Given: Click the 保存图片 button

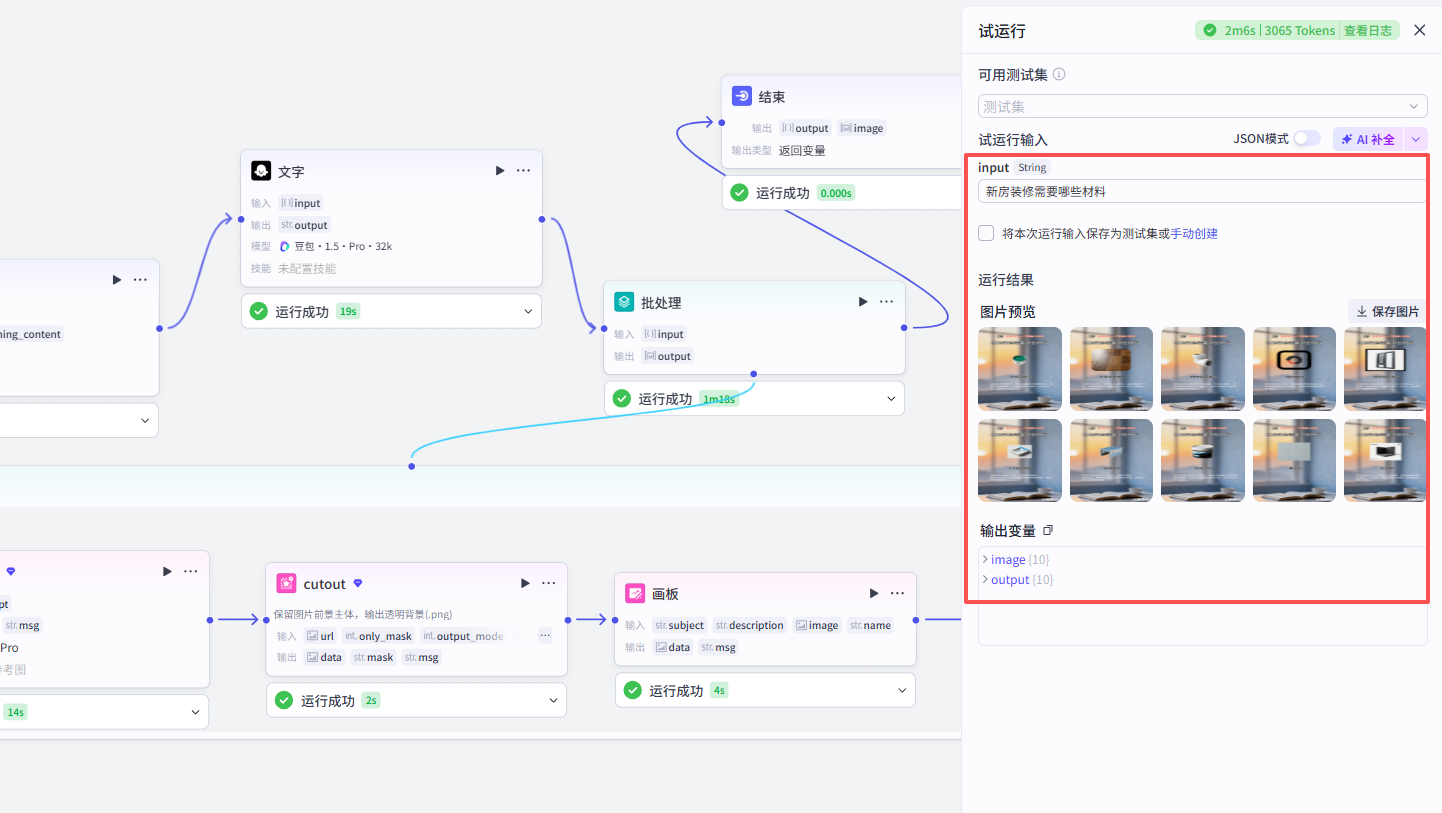Looking at the screenshot, I should (x=1386, y=311).
